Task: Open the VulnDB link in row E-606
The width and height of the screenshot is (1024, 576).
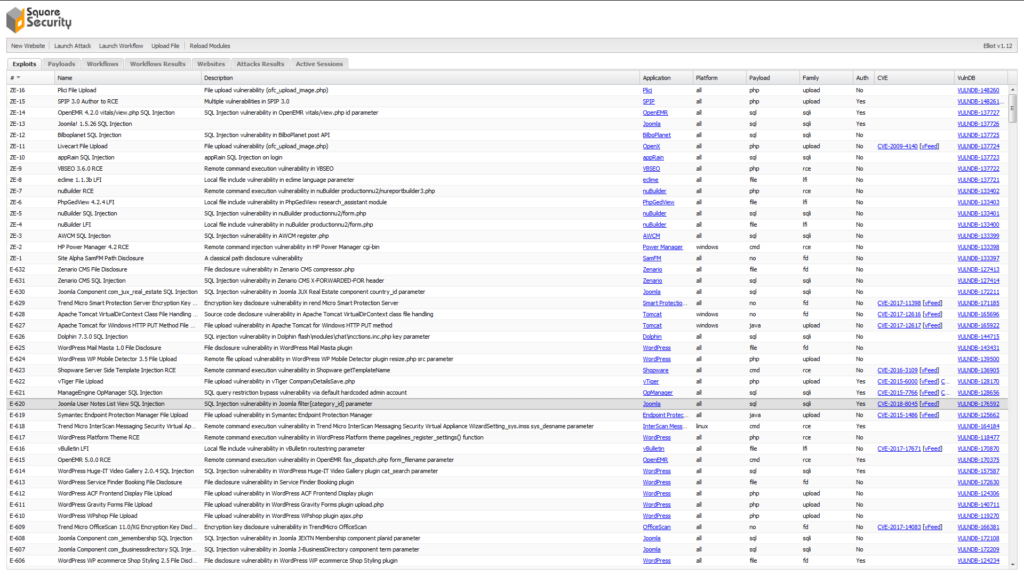Action: pyautogui.click(x=978, y=560)
